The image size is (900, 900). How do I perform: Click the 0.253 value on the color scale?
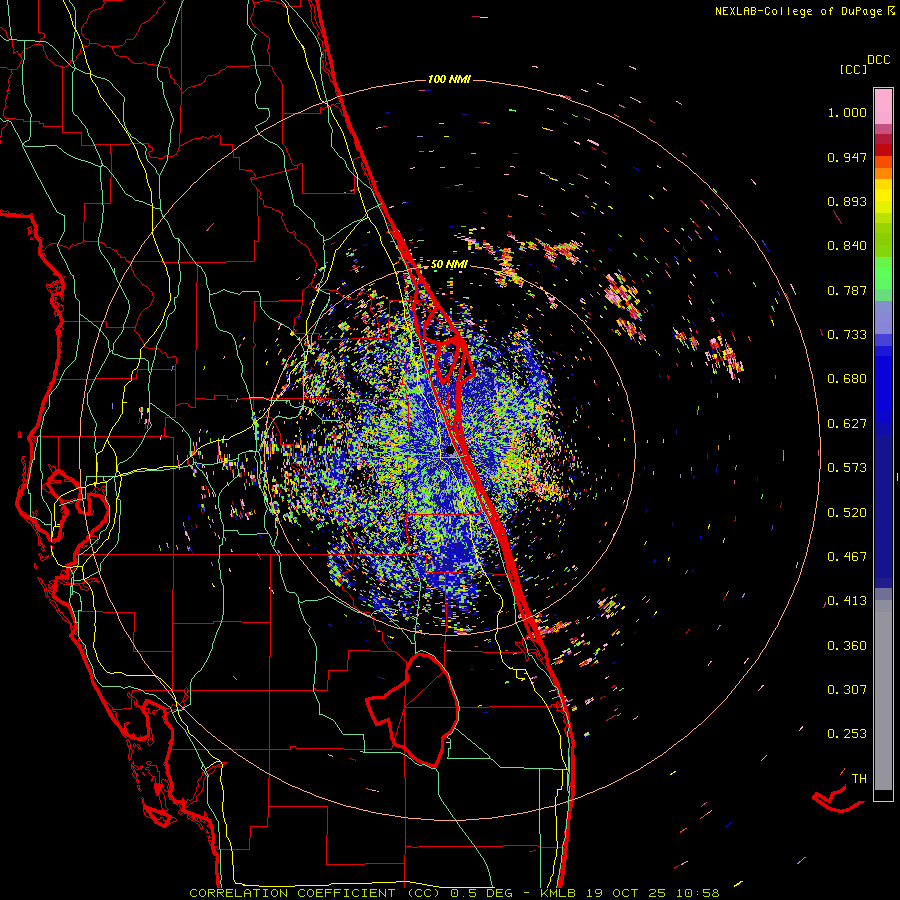point(847,734)
